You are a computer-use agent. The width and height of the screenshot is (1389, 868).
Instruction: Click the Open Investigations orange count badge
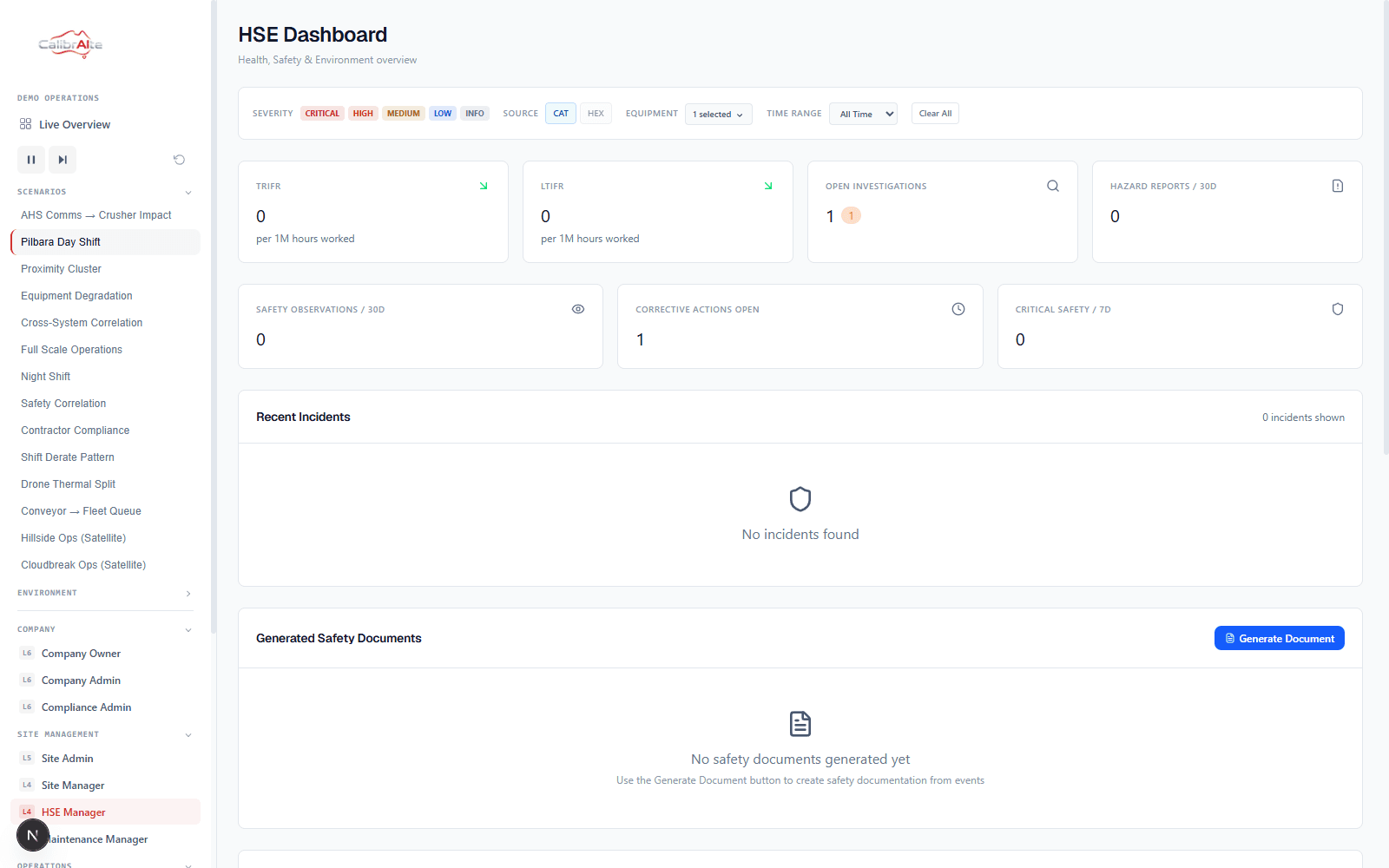pyautogui.click(x=852, y=215)
